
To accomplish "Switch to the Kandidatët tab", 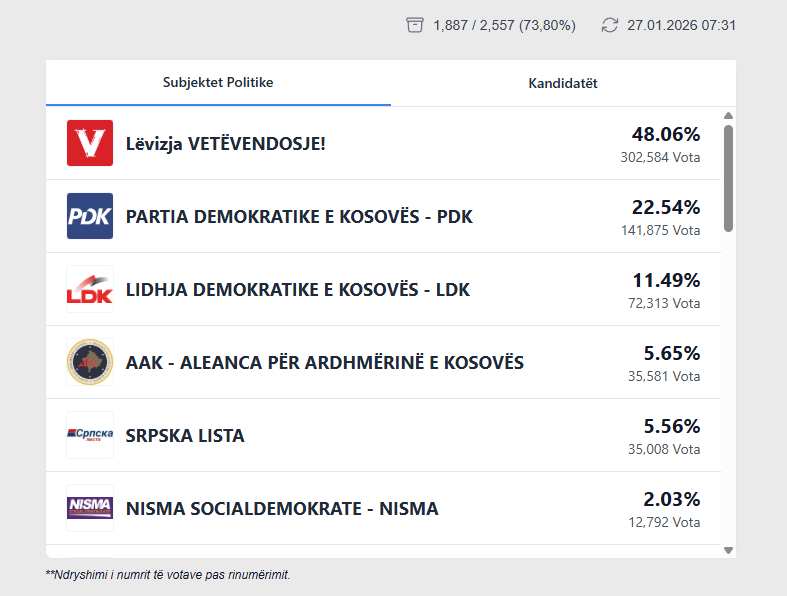I will tap(563, 83).
